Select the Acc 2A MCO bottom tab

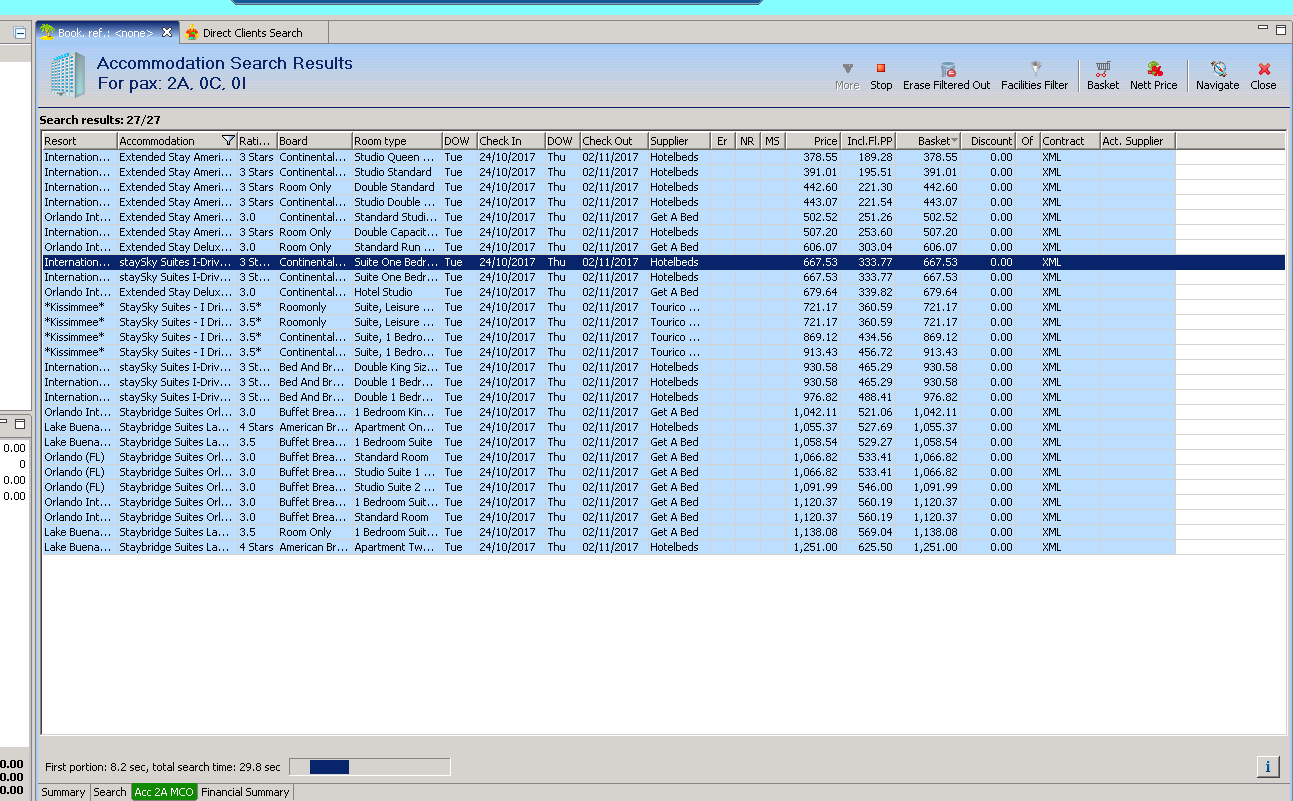pyautogui.click(x=164, y=792)
